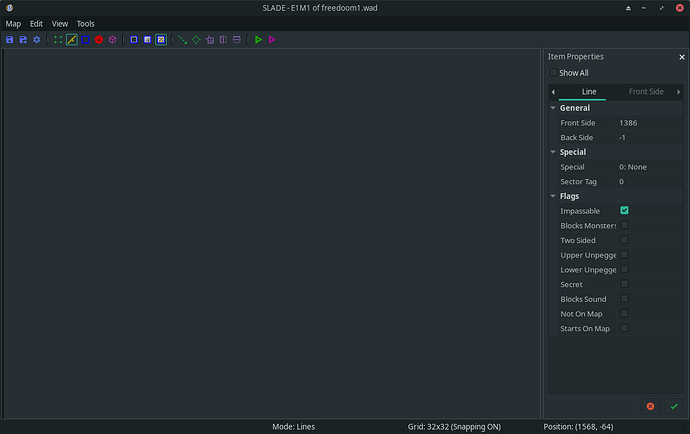Enable the Show All checkbox
The image size is (690, 434).
553,73
